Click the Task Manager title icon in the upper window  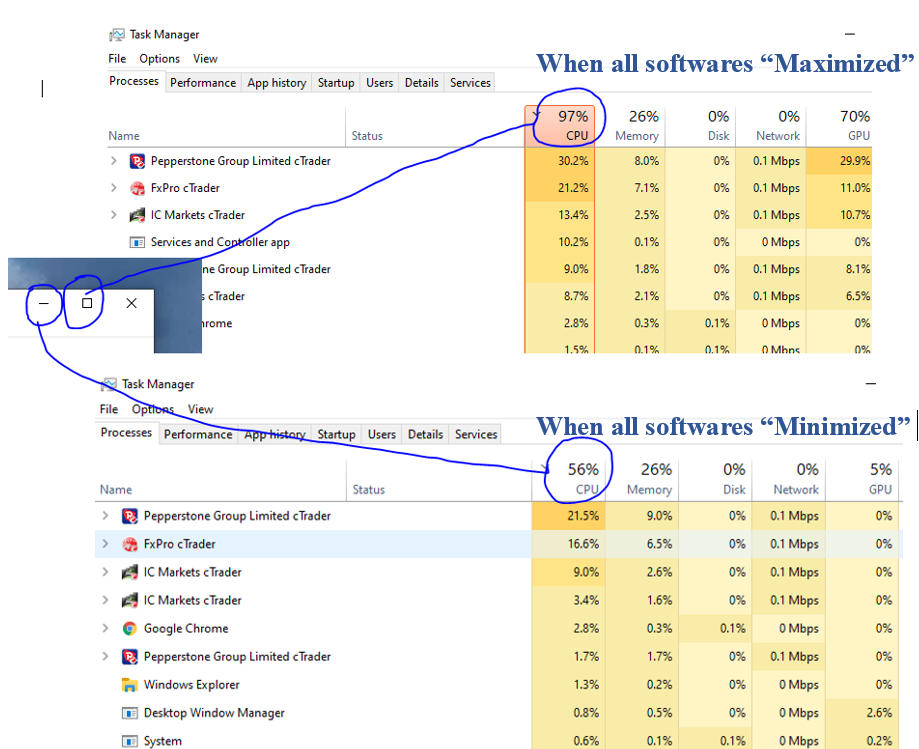click(117, 35)
